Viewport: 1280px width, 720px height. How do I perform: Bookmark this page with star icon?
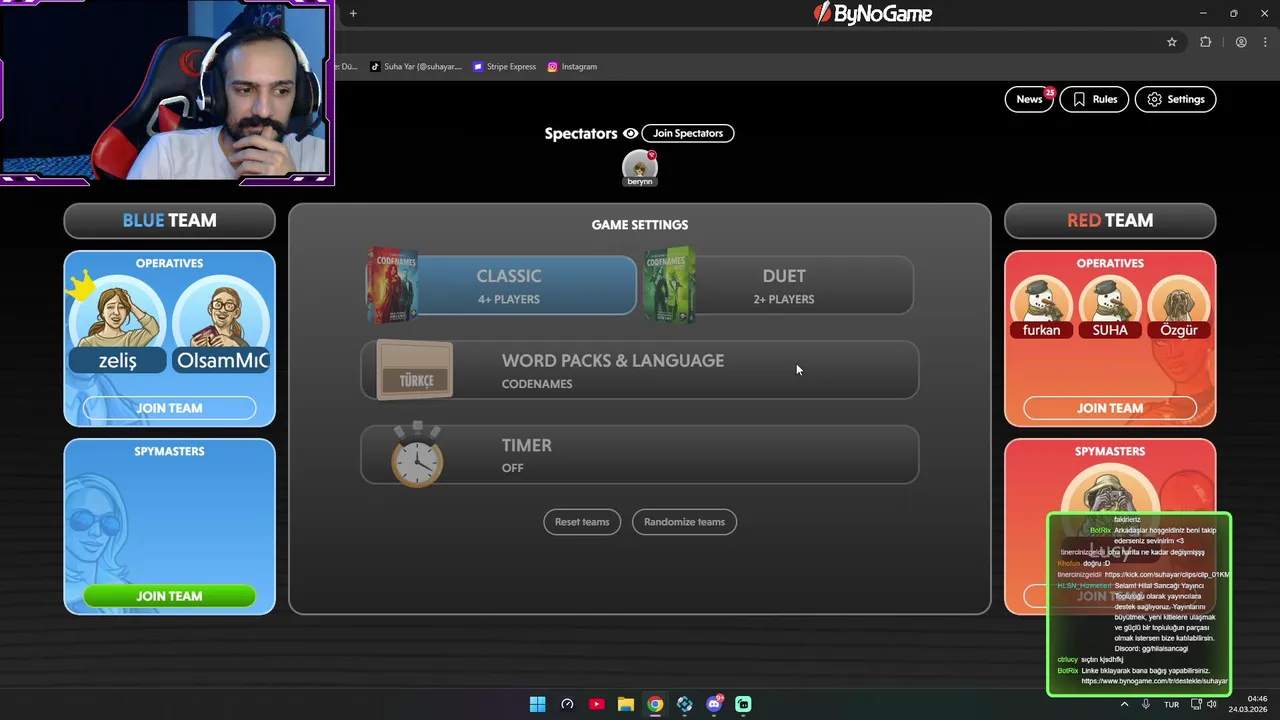(1172, 42)
